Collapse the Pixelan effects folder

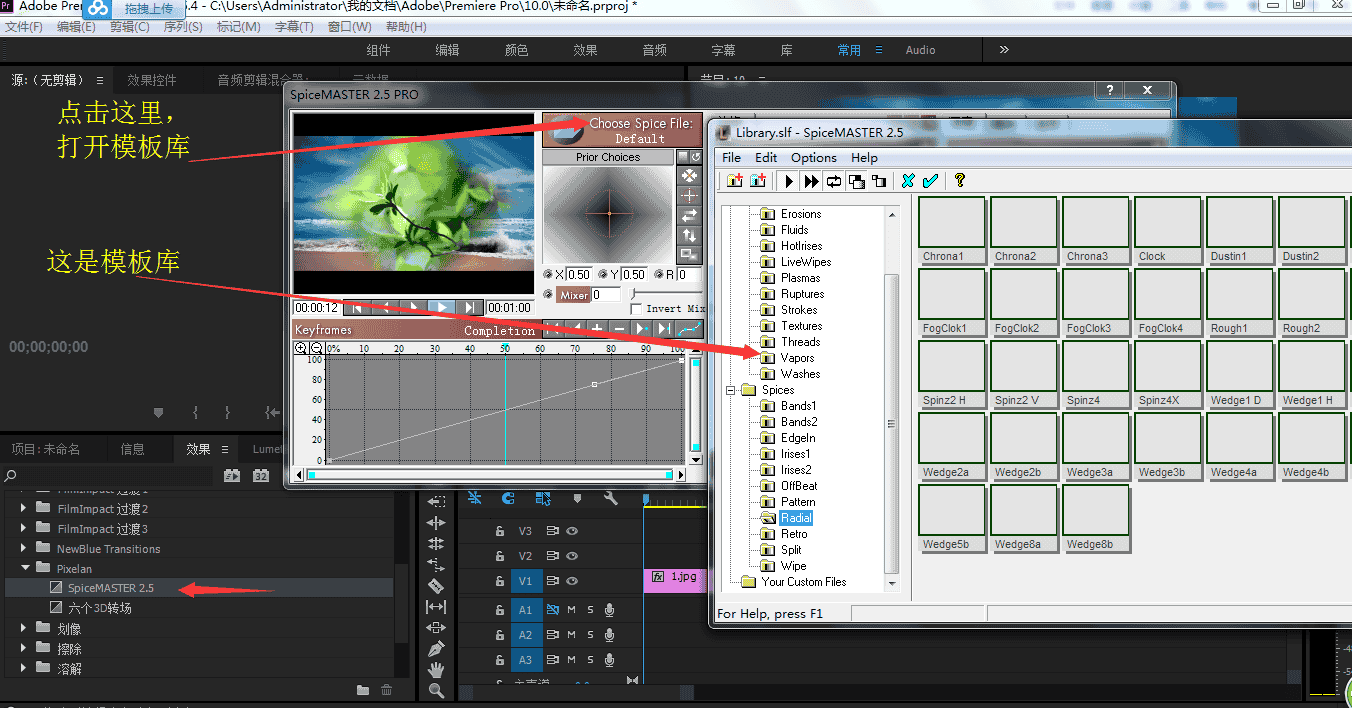pos(25,568)
